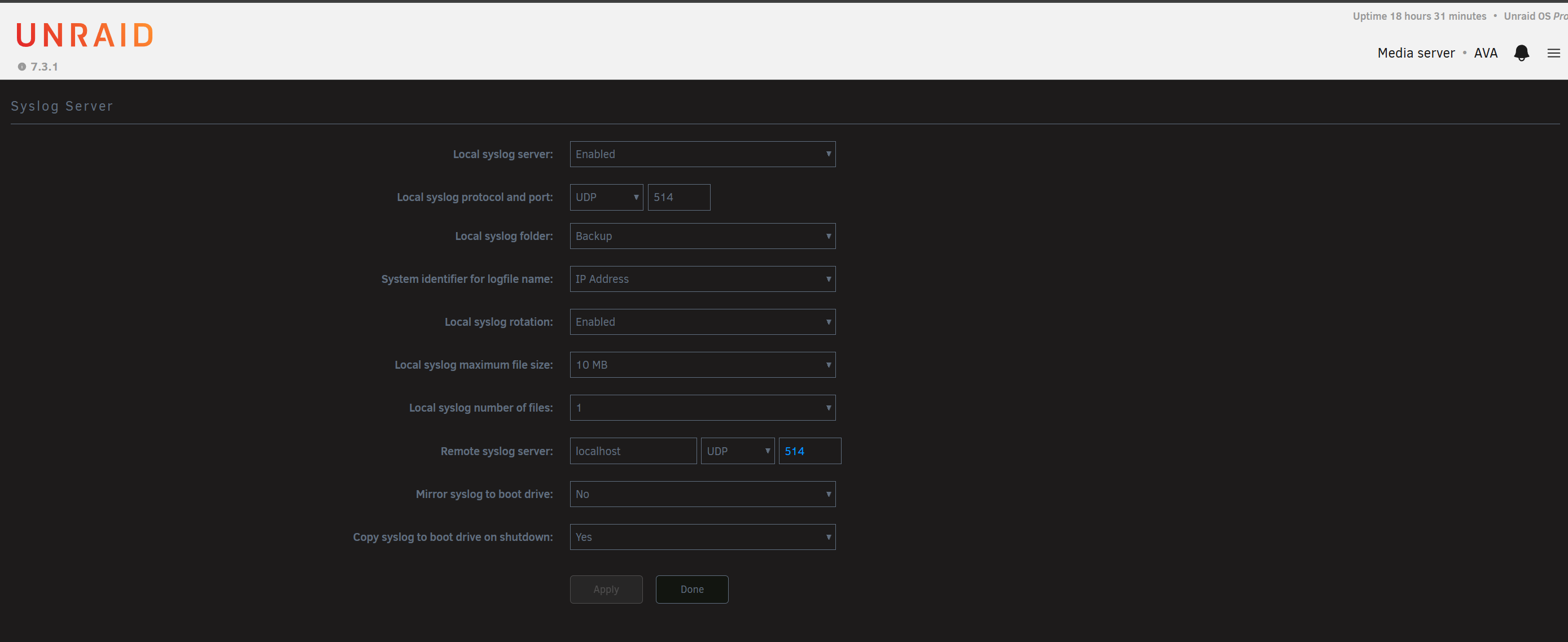This screenshot has height=642, width=1568.
Task: Click the 'Copy syslog to boot drive on shutdown:' label
Action: pyautogui.click(x=453, y=536)
